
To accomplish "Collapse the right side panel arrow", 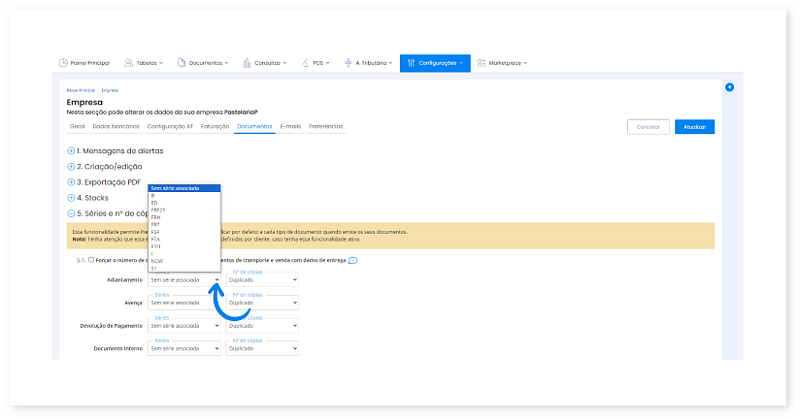I will [x=729, y=88].
